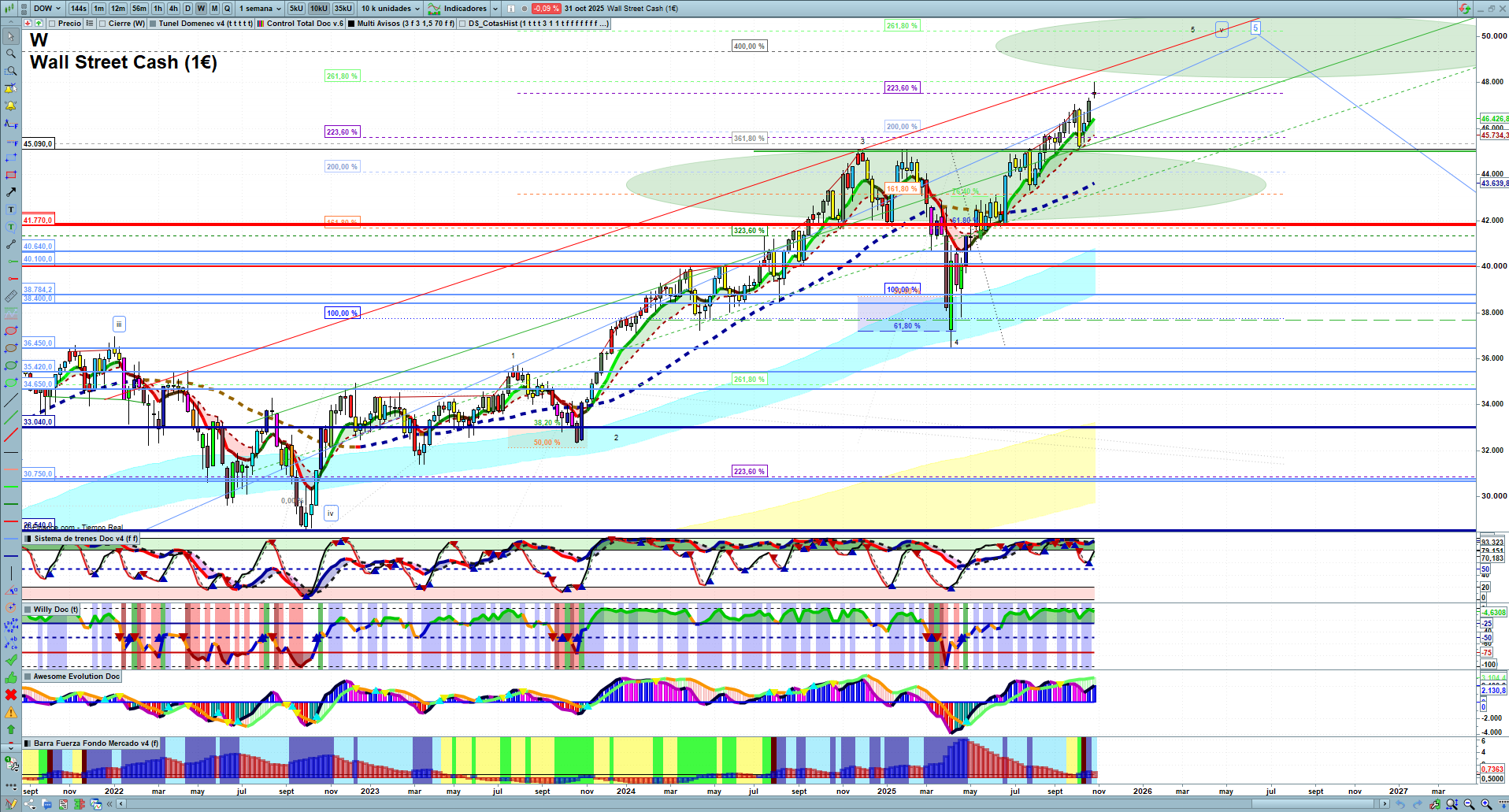Load 5kU history units
Image resolution: width=1509 pixels, height=812 pixels.
[296, 9]
